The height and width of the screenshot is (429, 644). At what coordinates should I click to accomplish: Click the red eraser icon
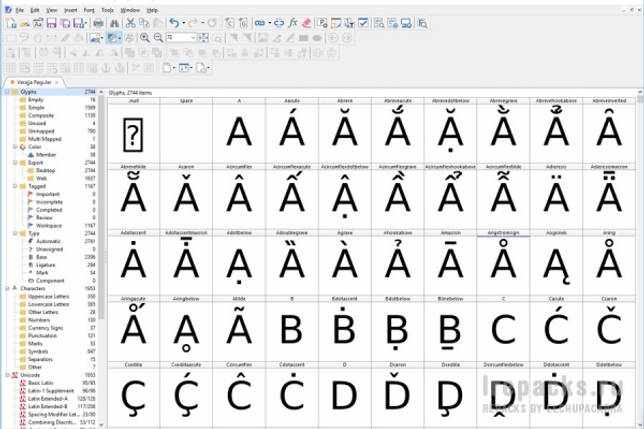click(x=306, y=23)
